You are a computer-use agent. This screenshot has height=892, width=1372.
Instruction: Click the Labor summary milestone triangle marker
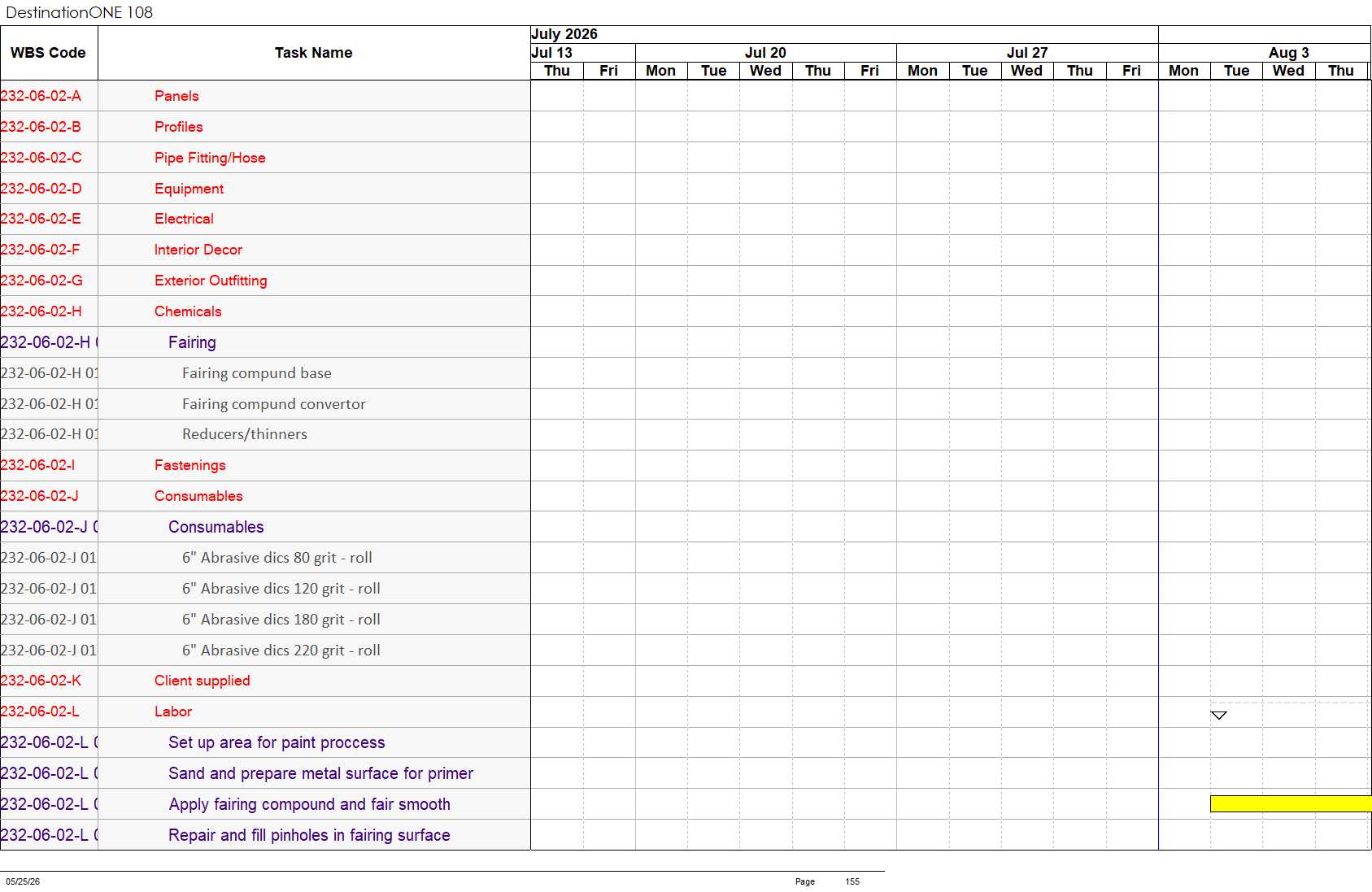click(1218, 716)
